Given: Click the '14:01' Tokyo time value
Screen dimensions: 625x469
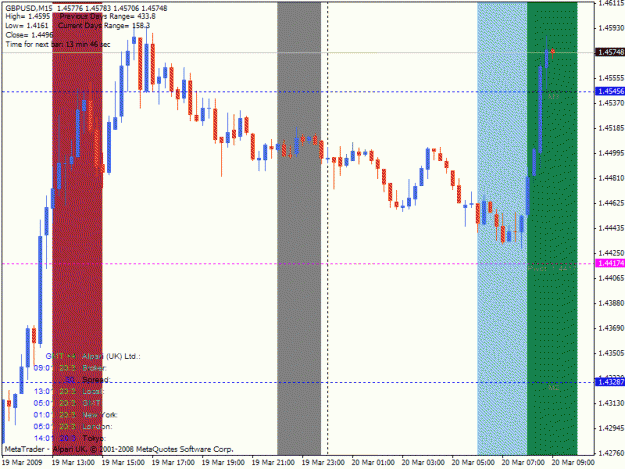Looking at the screenshot, I should (x=43, y=438).
